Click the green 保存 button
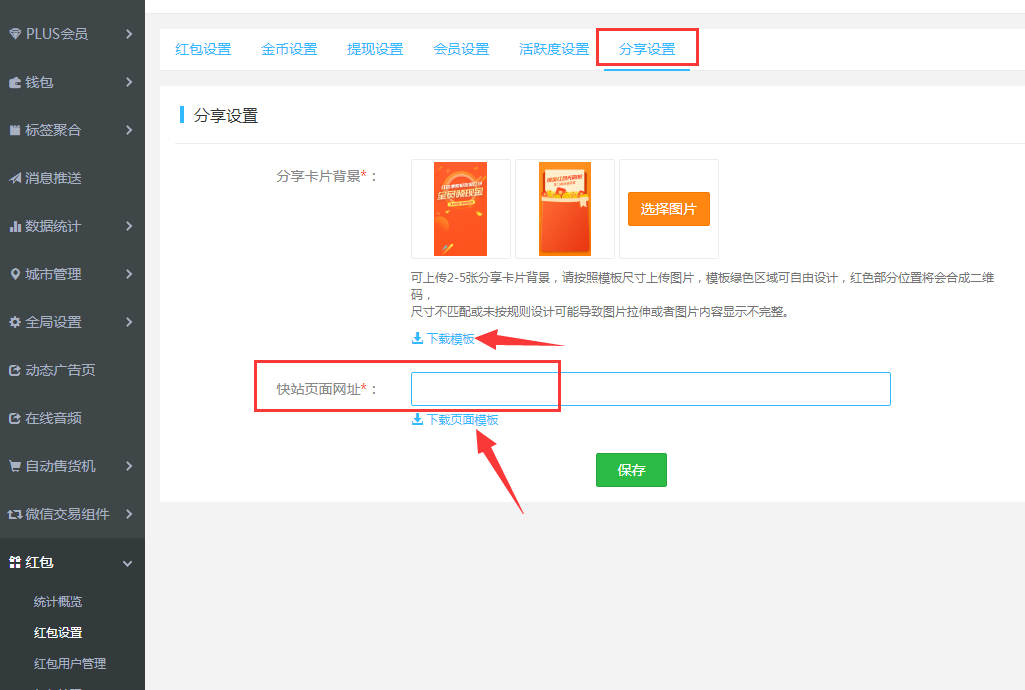This screenshot has height=690, width=1025. pyautogui.click(x=631, y=470)
